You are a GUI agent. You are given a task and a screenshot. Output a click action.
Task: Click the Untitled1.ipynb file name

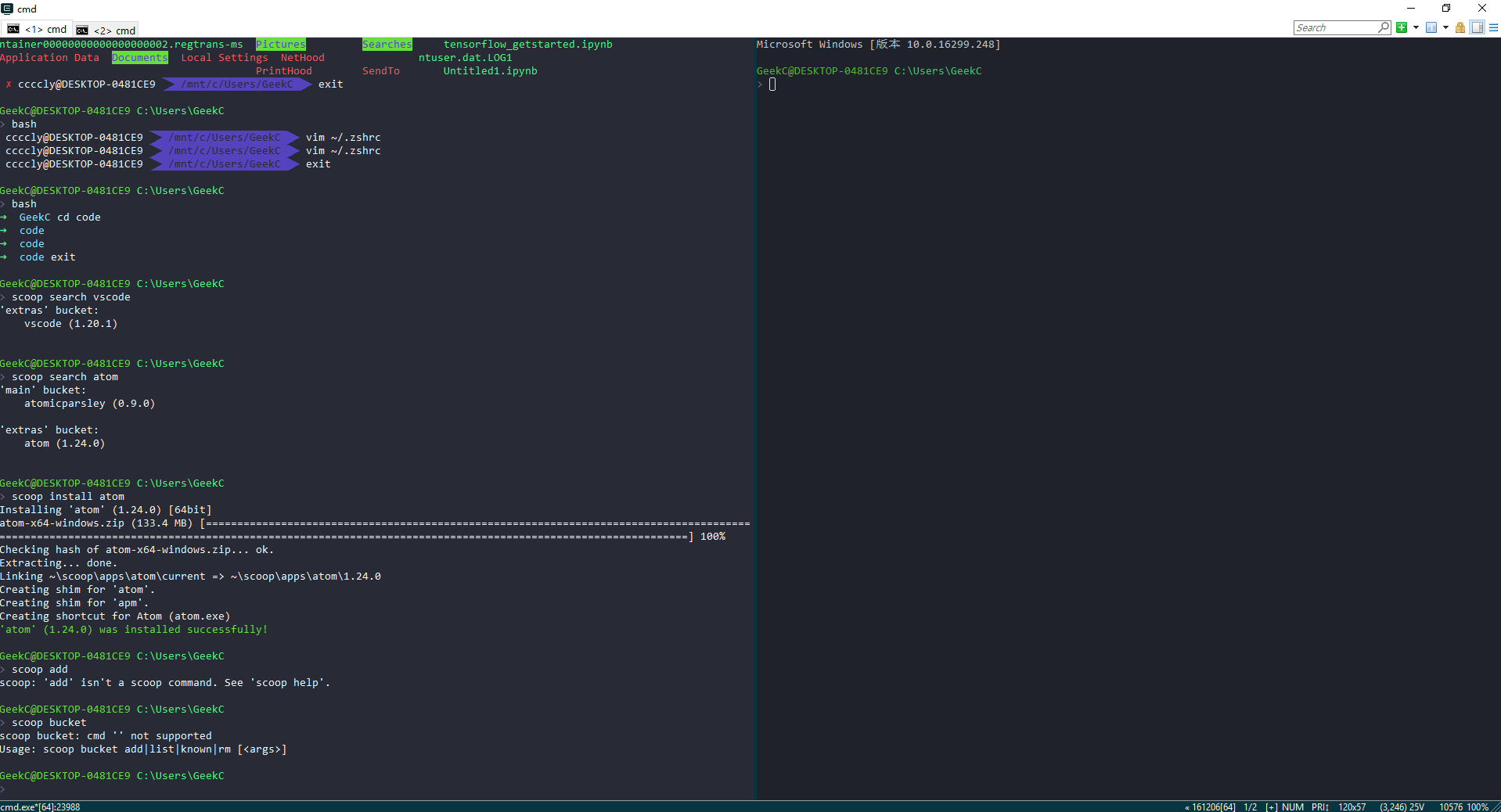pyautogui.click(x=491, y=71)
